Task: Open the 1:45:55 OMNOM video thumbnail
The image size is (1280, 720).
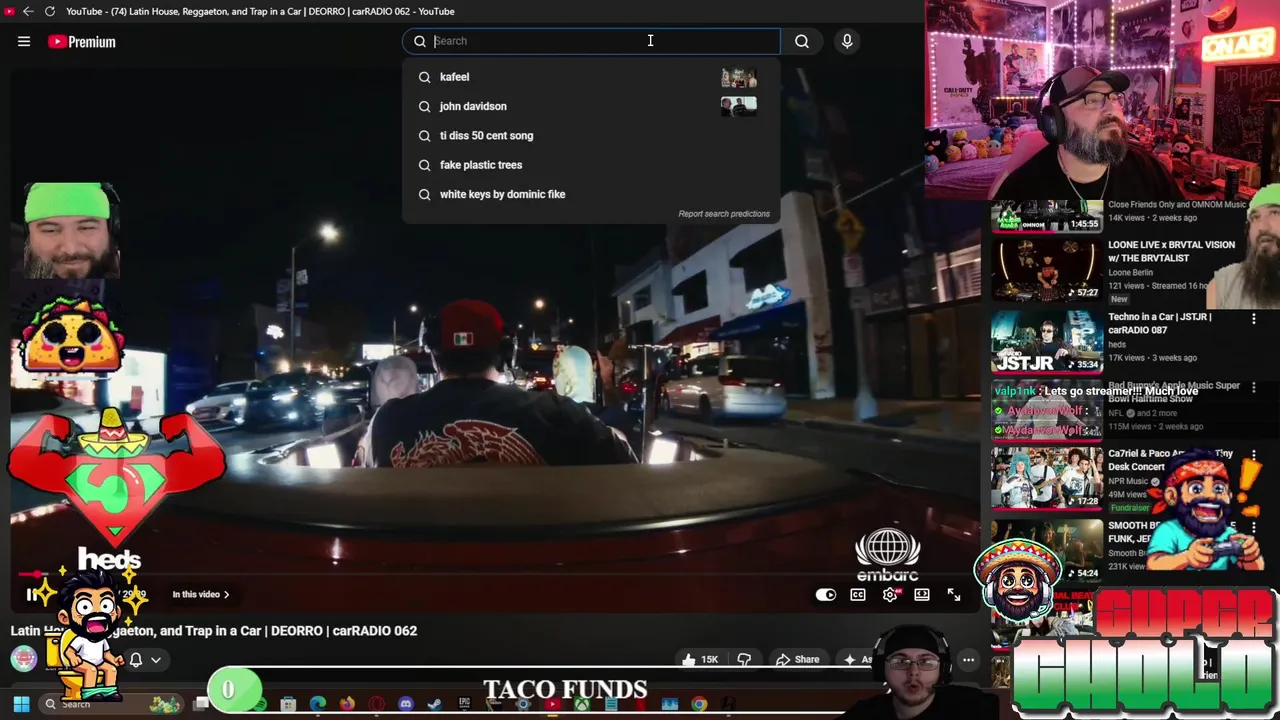Action: click(x=1046, y=215)
